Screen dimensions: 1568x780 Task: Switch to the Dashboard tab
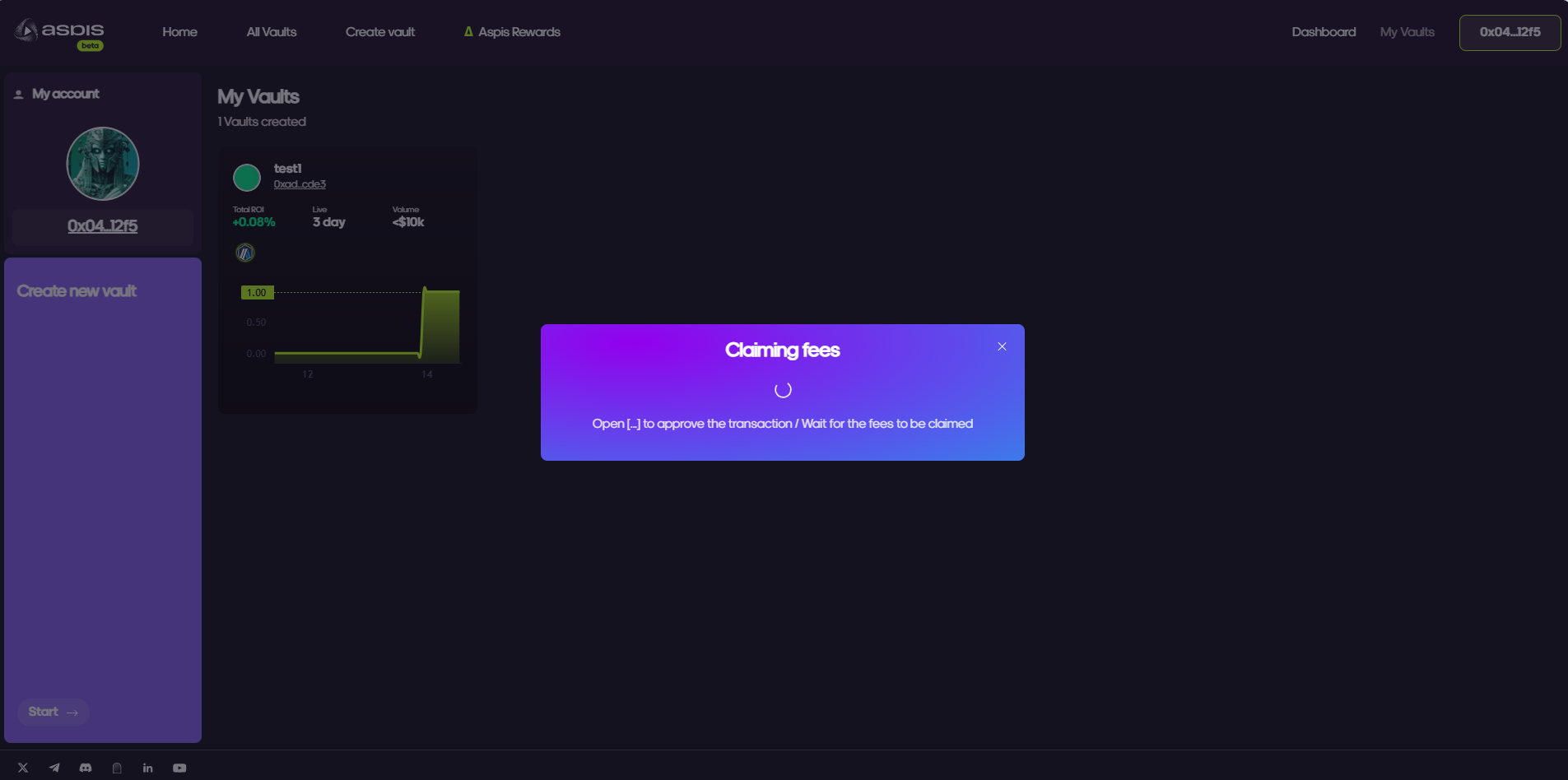(1324, 32)
